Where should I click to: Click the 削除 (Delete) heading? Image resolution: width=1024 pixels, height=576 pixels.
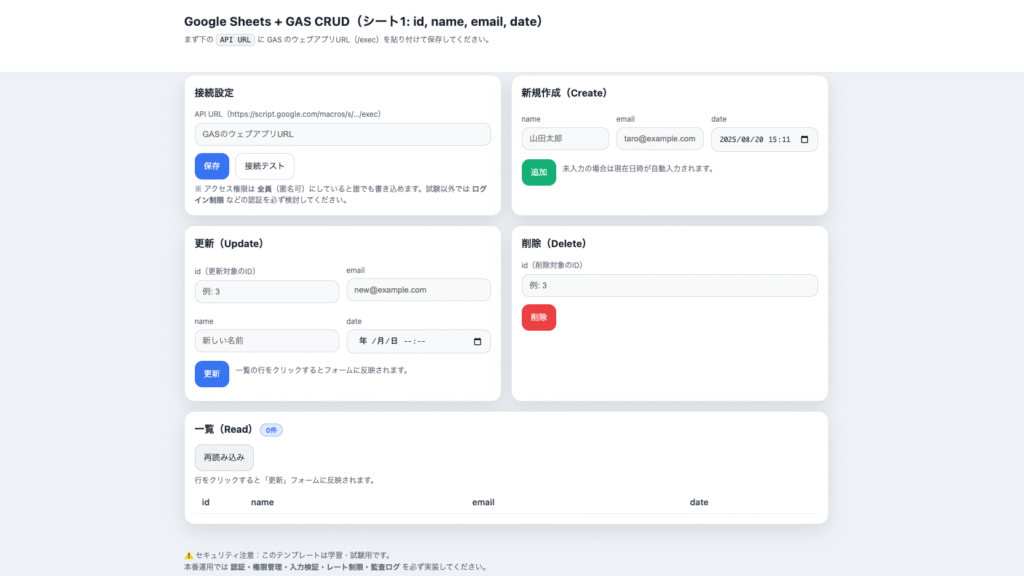554,244
